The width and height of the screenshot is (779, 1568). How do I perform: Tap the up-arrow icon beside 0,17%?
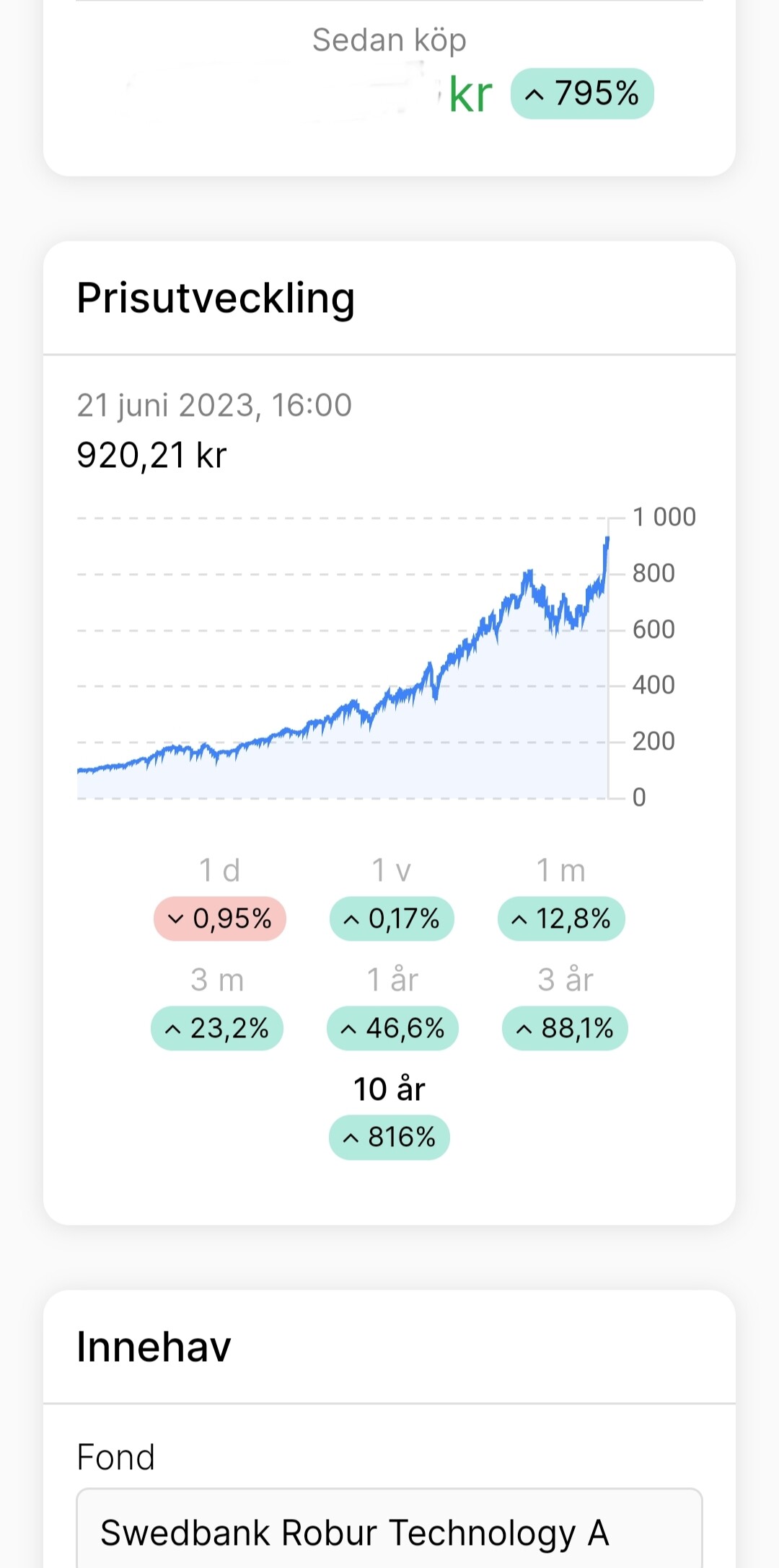351,919
